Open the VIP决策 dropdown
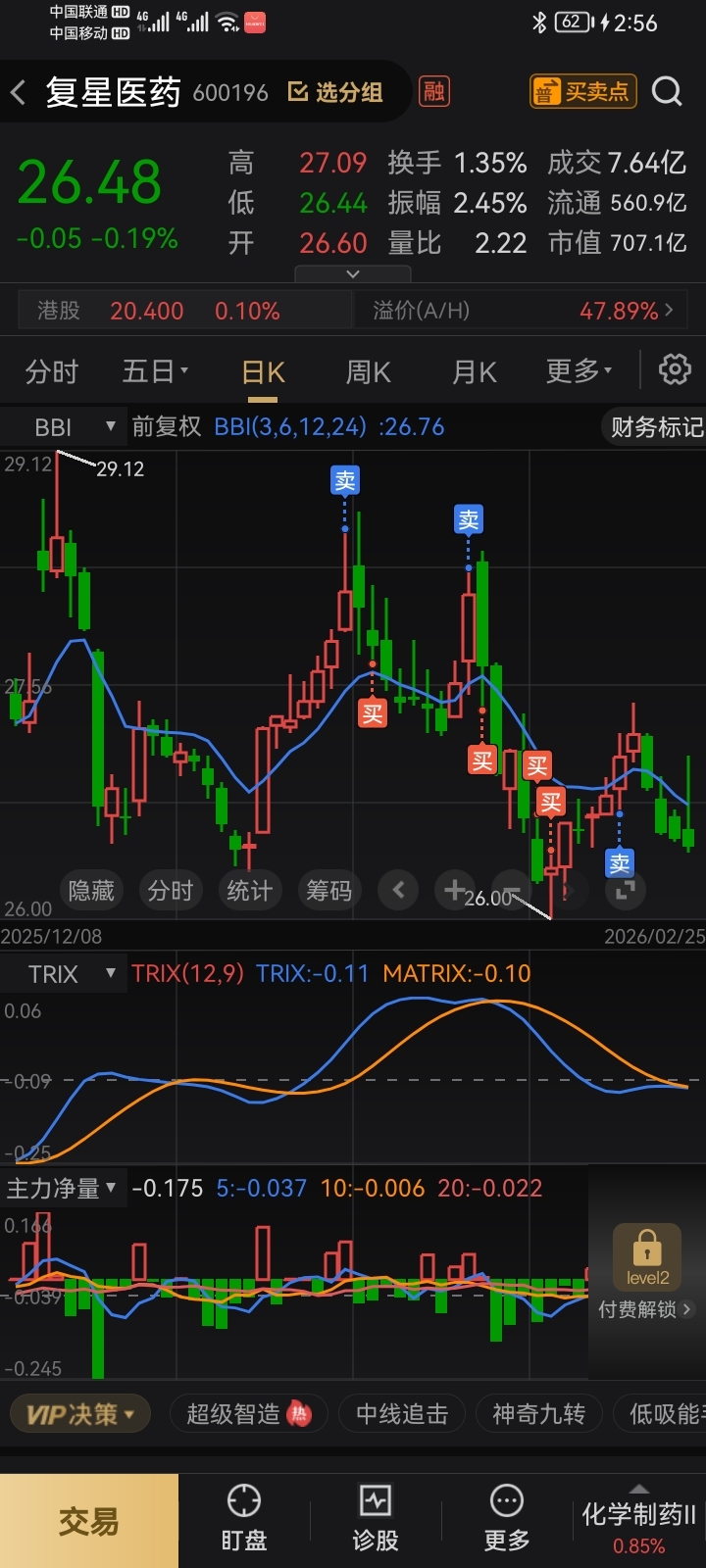 79,1414
